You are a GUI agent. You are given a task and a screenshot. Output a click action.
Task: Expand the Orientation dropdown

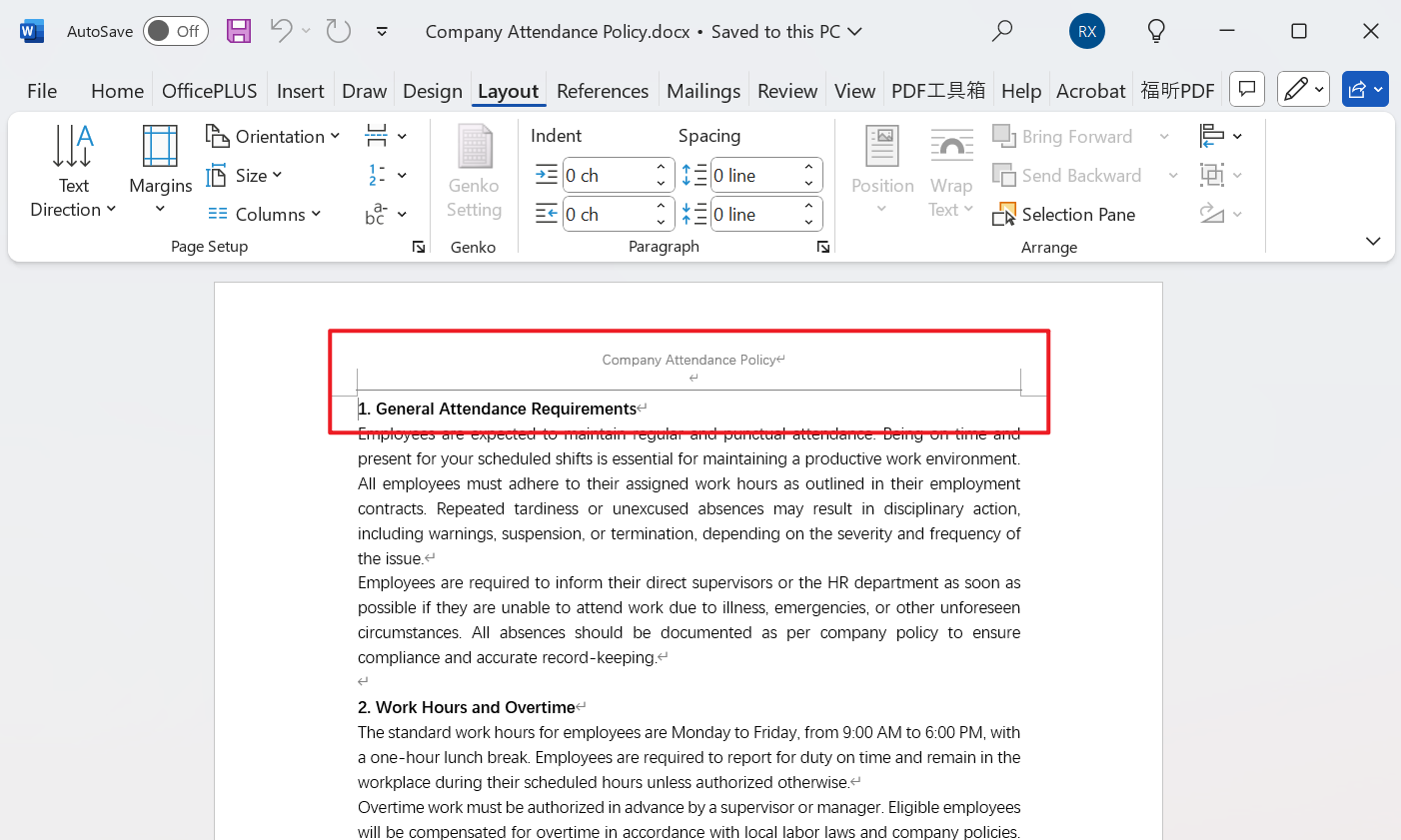coord(274,136)
